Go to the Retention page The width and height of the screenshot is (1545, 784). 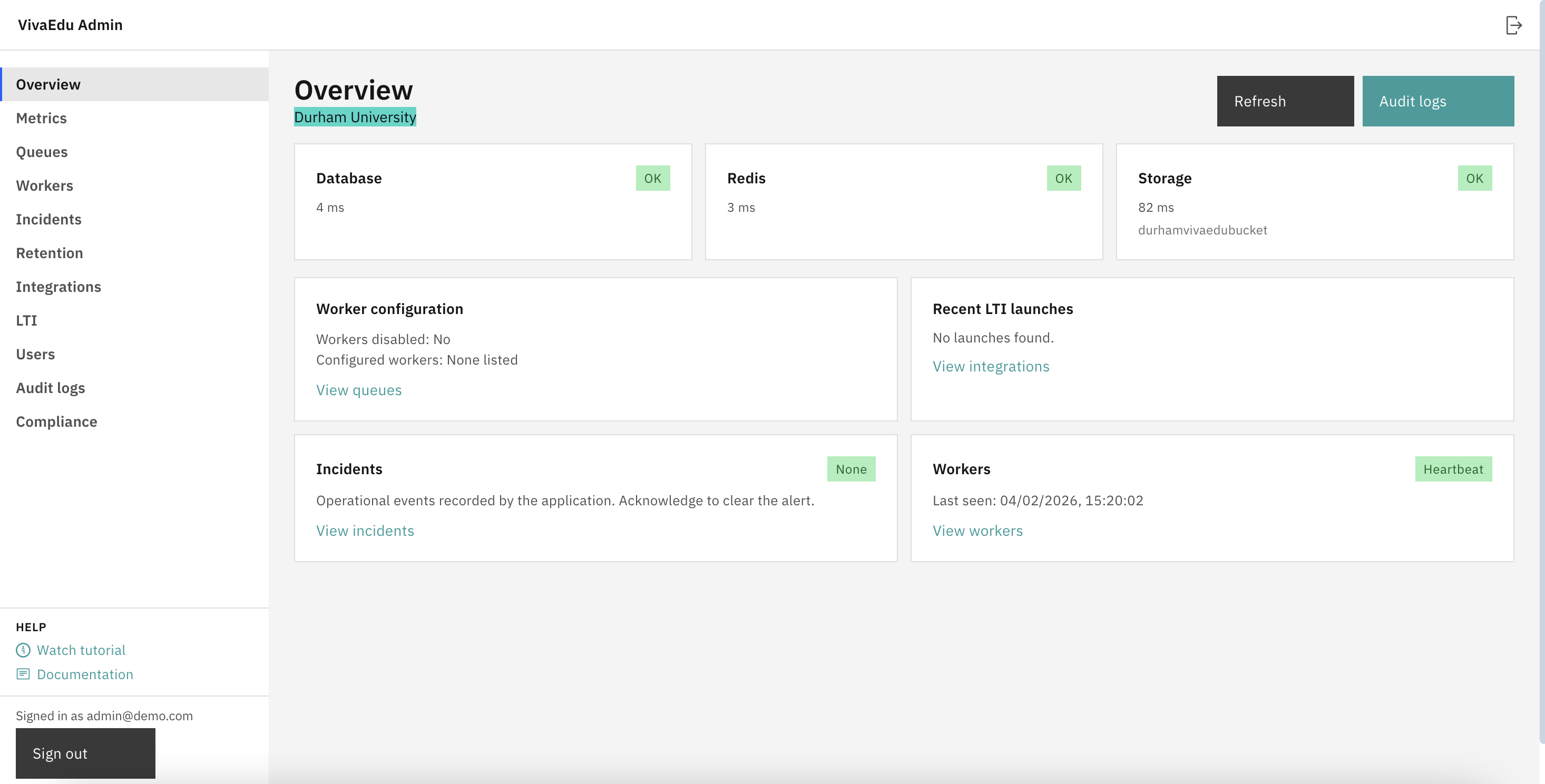50,252
